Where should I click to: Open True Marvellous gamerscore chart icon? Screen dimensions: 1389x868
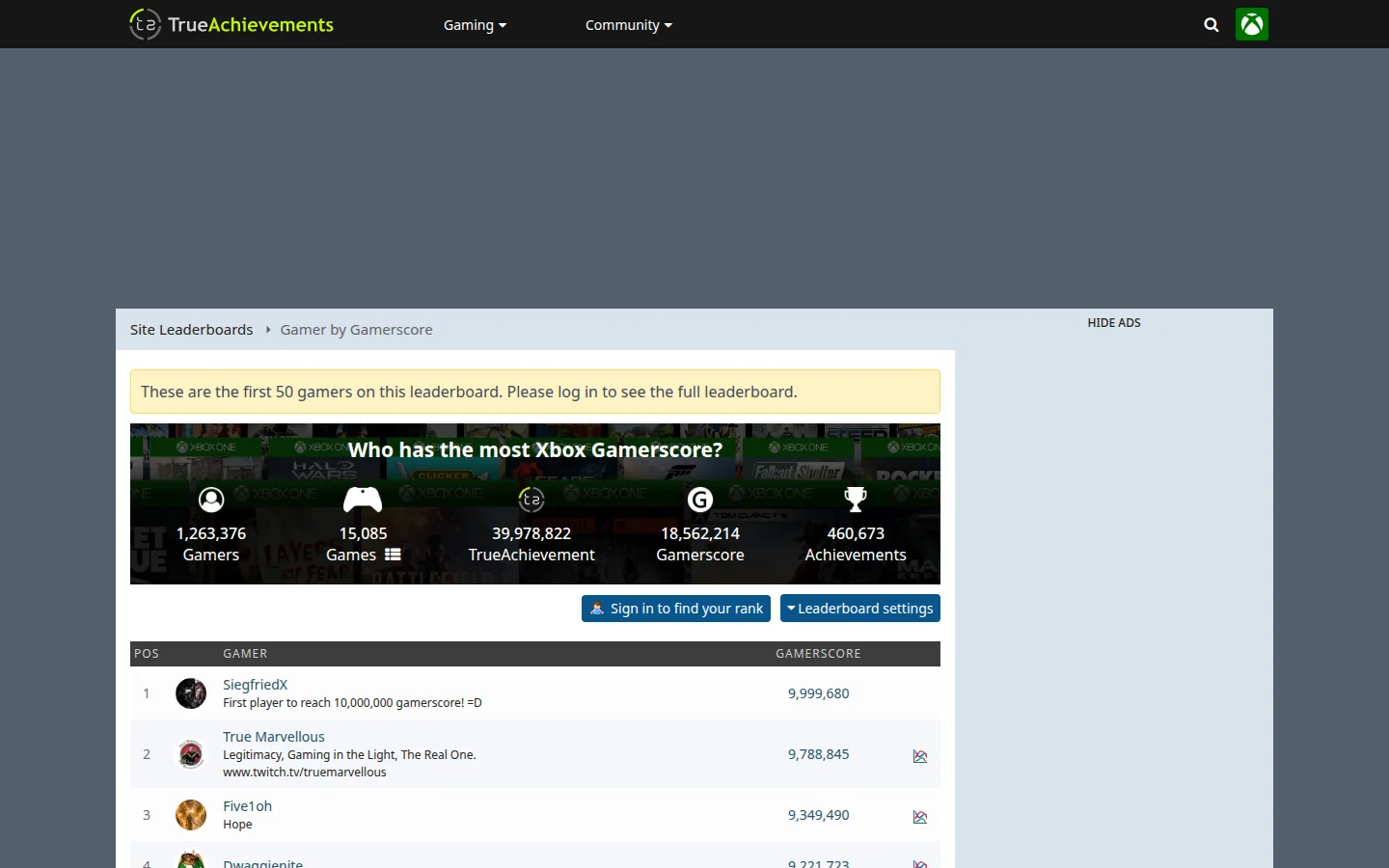click(x=920, y=756)
